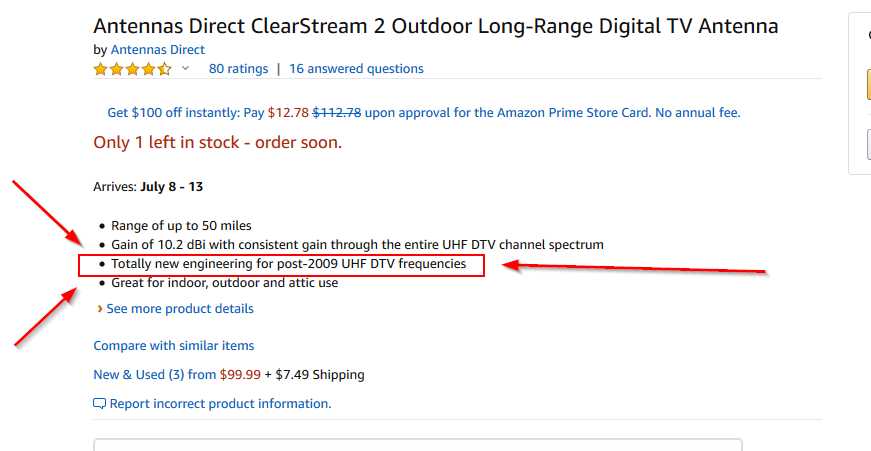The image size is (871, 451).
Task: Visit the Antennas Direct brand link
Action: pos(157,49)
